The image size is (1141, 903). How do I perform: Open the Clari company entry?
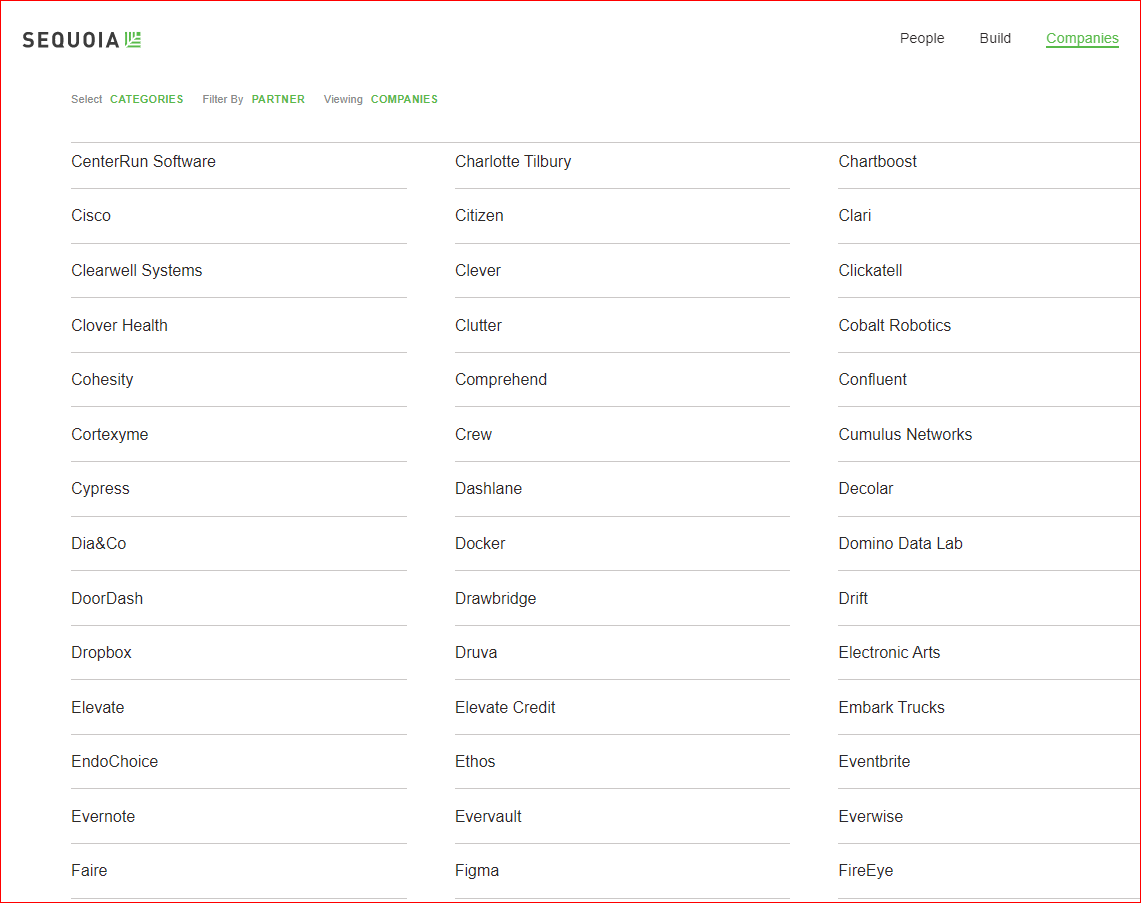tap(854, 215)
